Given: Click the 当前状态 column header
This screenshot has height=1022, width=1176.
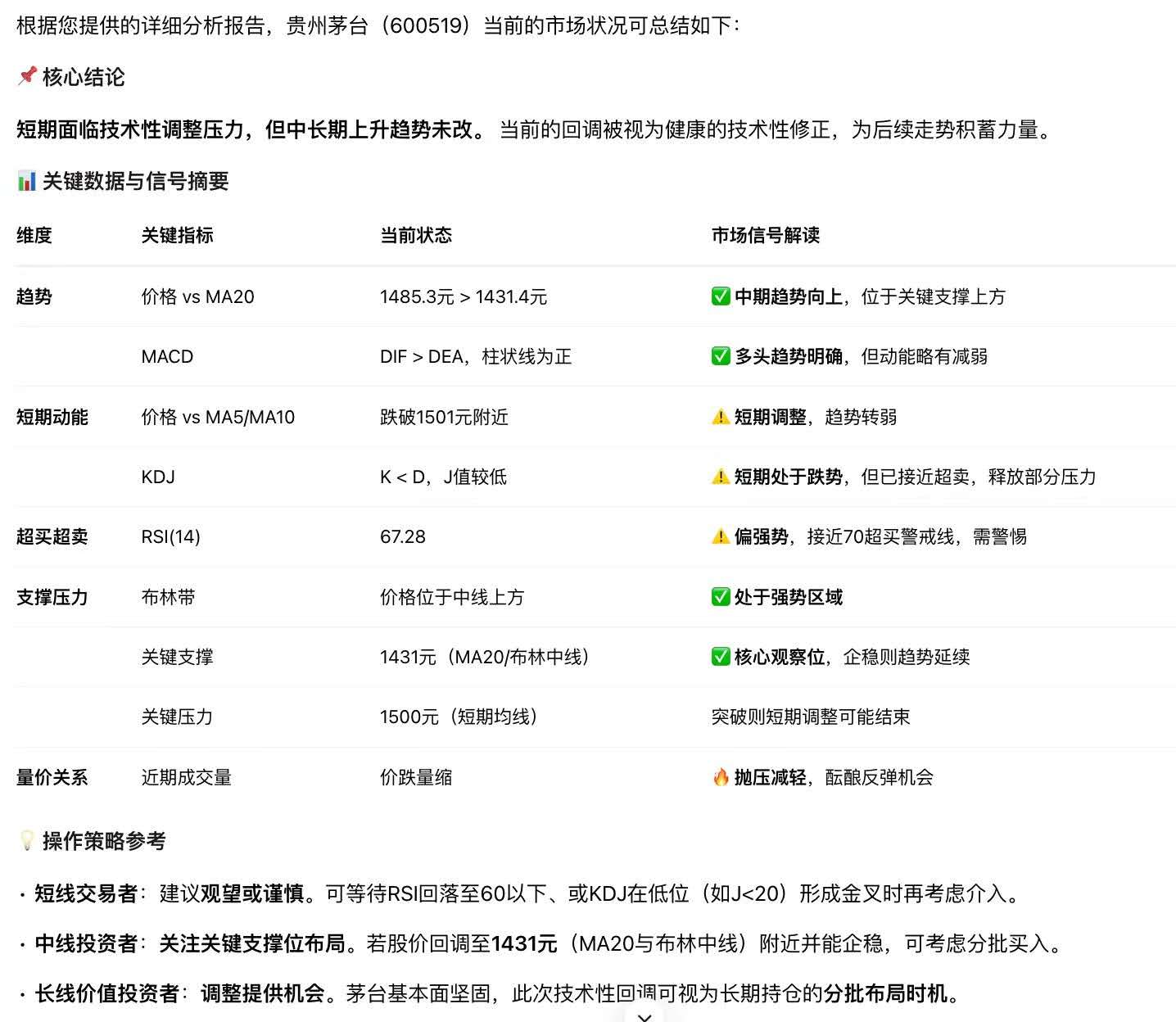Looking at the screenshot, I should (416, 236).
